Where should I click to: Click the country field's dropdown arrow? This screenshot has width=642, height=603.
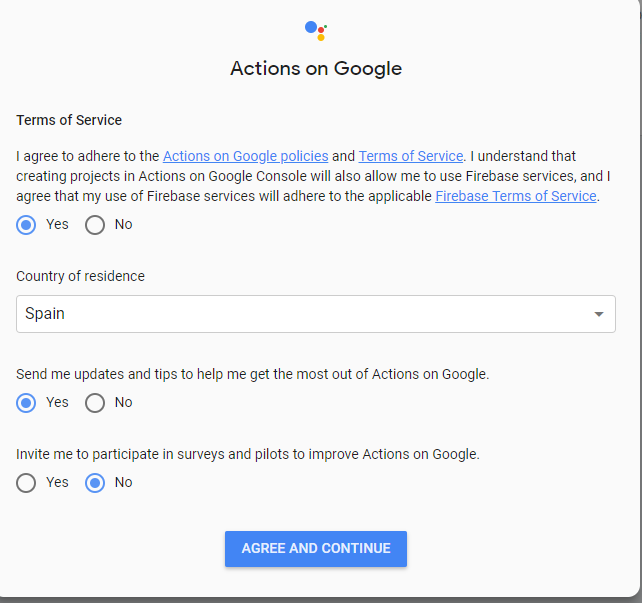coord(599,314)
